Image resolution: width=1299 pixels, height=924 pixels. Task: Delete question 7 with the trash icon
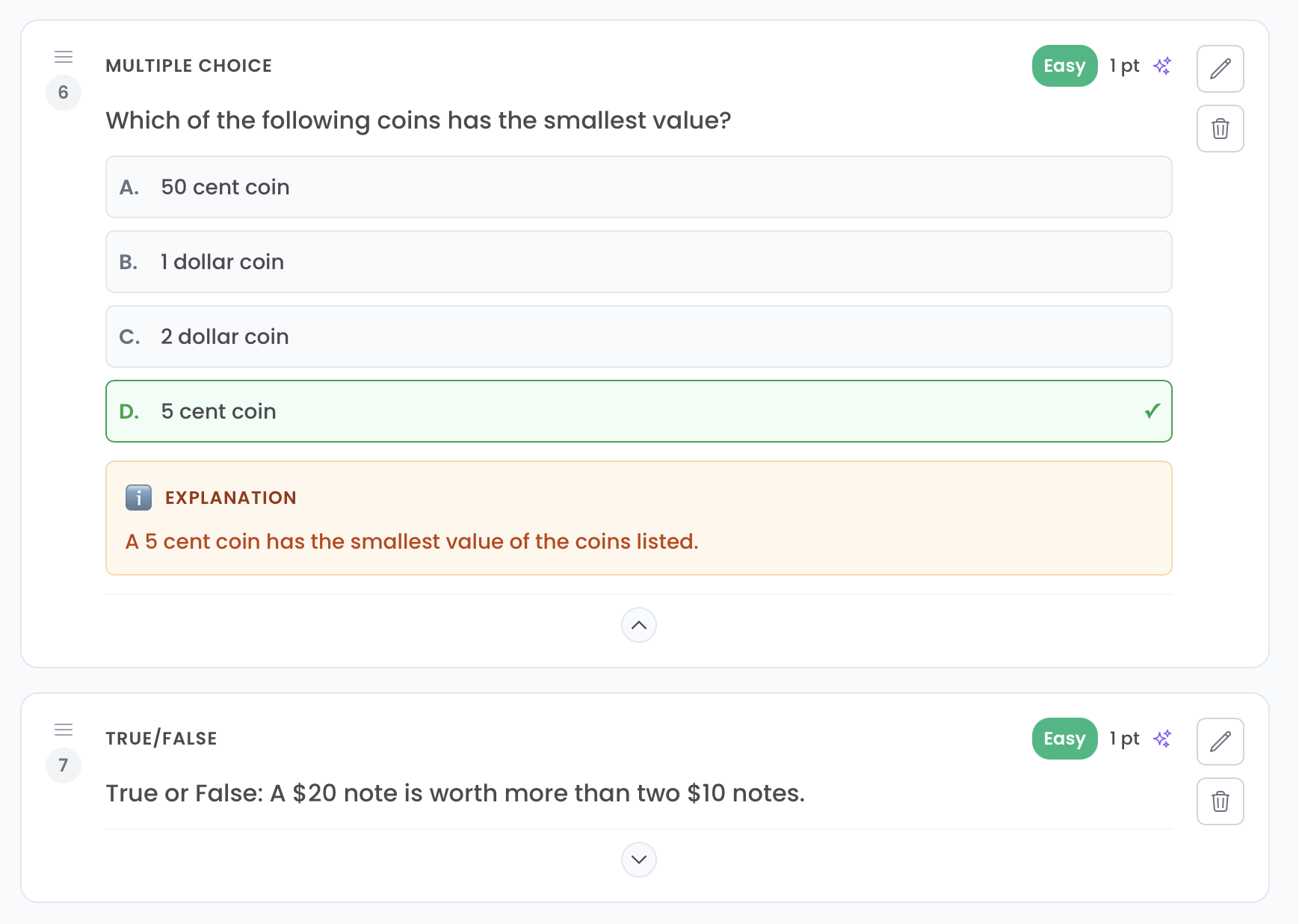(1220, 801)
